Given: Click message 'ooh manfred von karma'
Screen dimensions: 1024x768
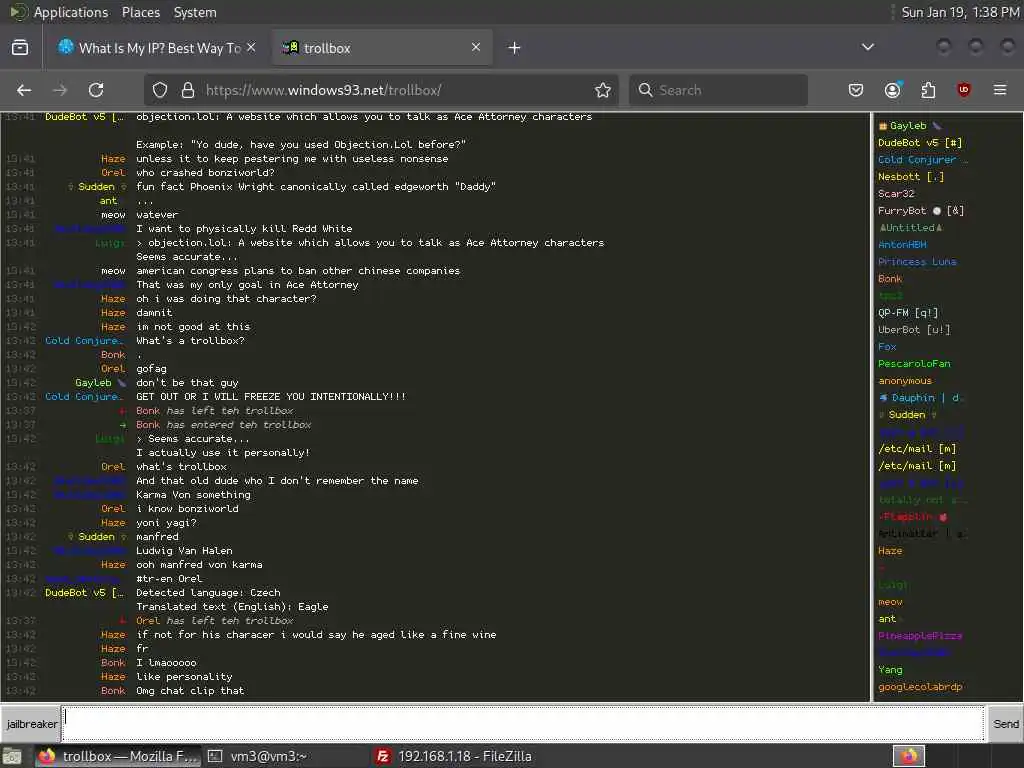Looking at the screenshot, I should point(199,564).
